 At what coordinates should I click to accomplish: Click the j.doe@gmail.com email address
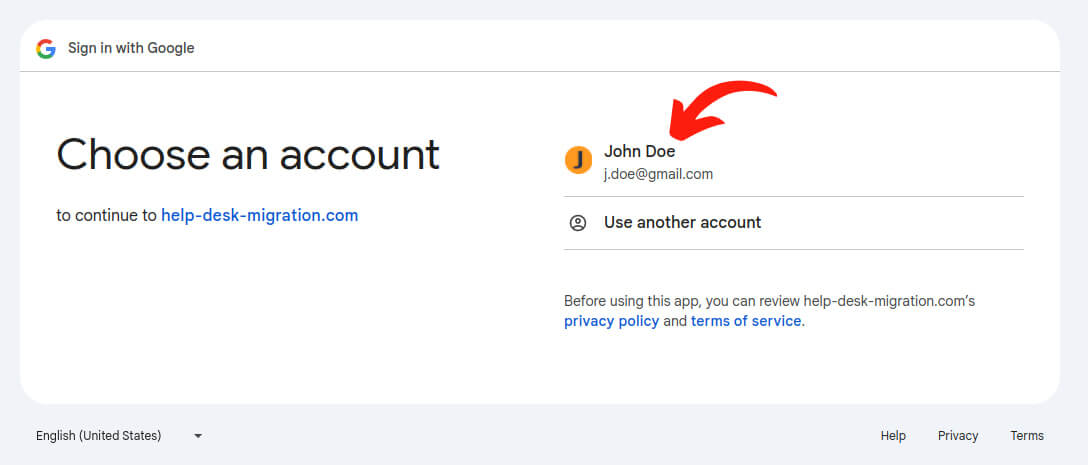(x=658, y=174)
